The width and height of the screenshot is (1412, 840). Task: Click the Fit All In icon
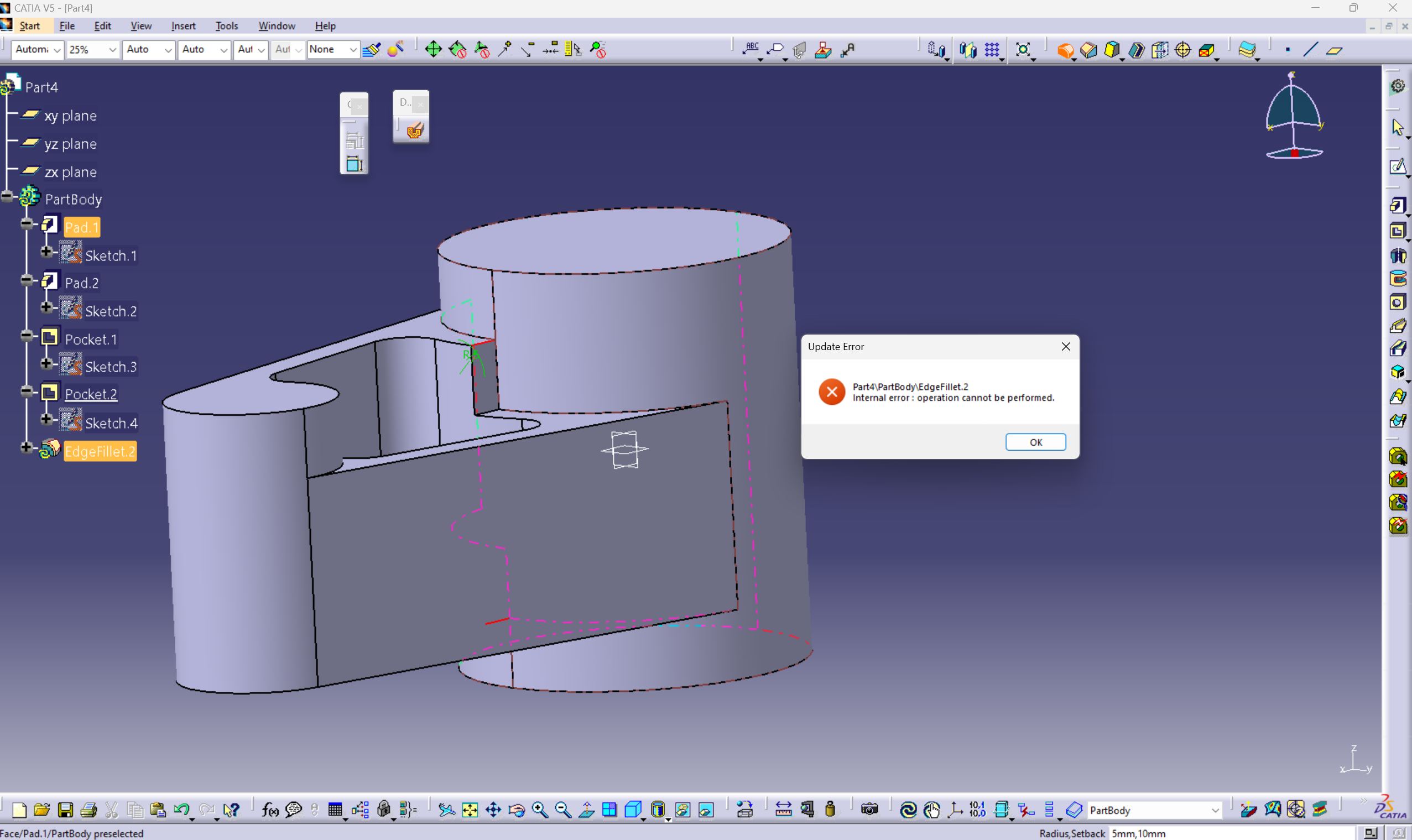tap(470, 810)
